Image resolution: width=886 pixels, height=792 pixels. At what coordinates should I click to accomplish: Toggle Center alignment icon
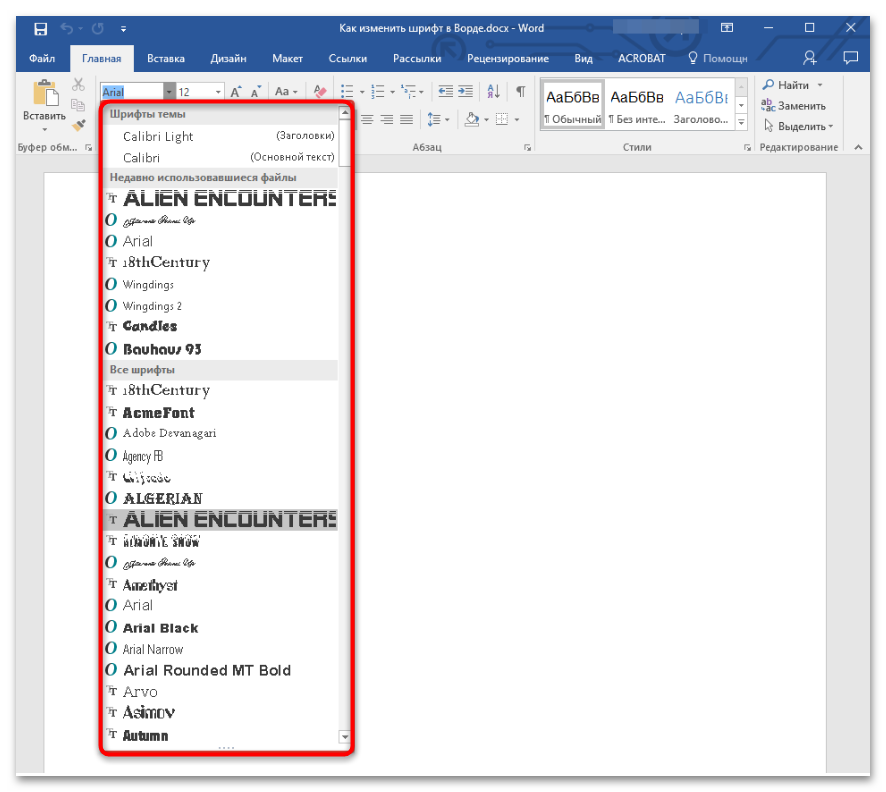click(x=367, y=120)
